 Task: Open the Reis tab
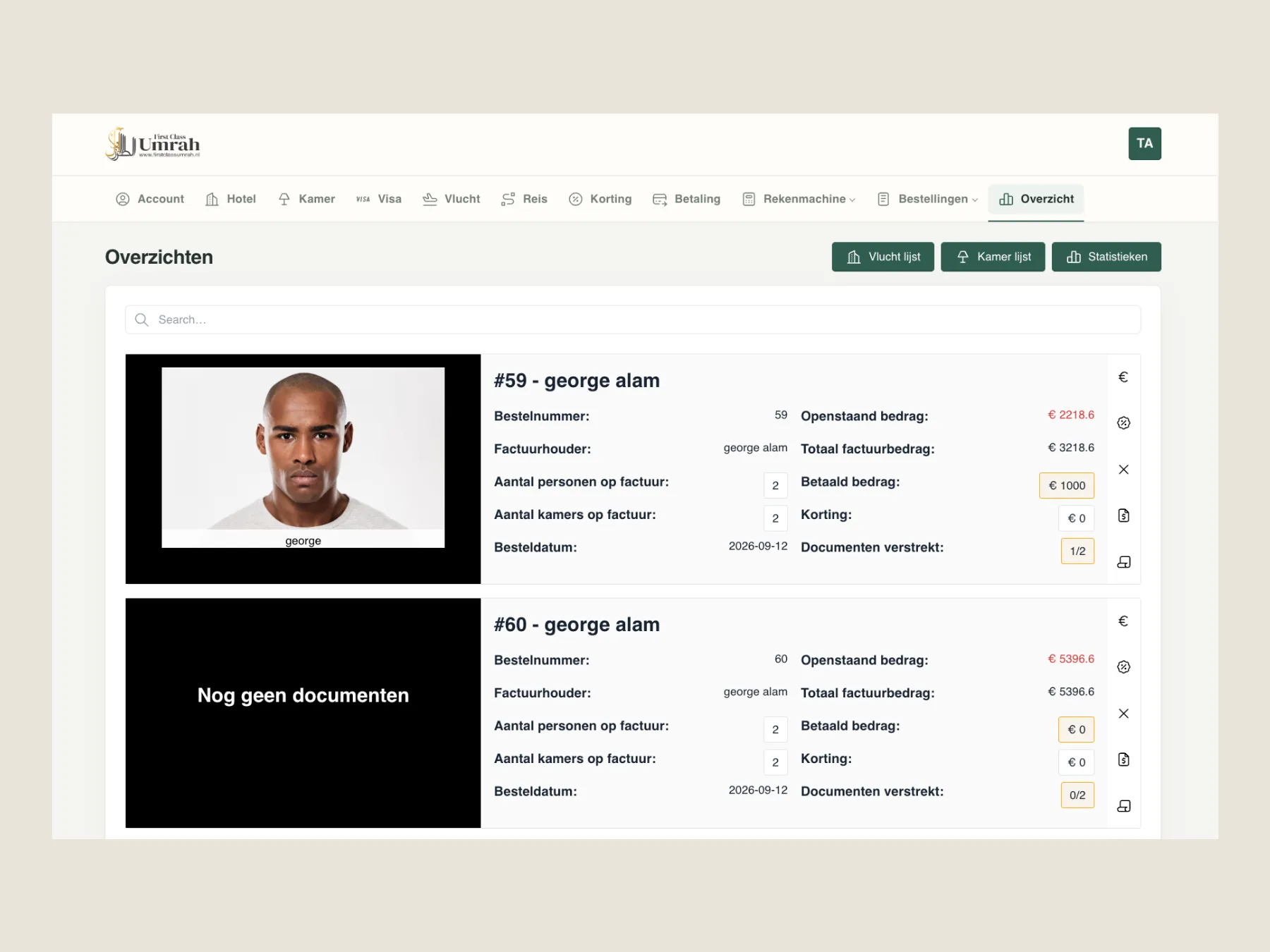point(524,199)
